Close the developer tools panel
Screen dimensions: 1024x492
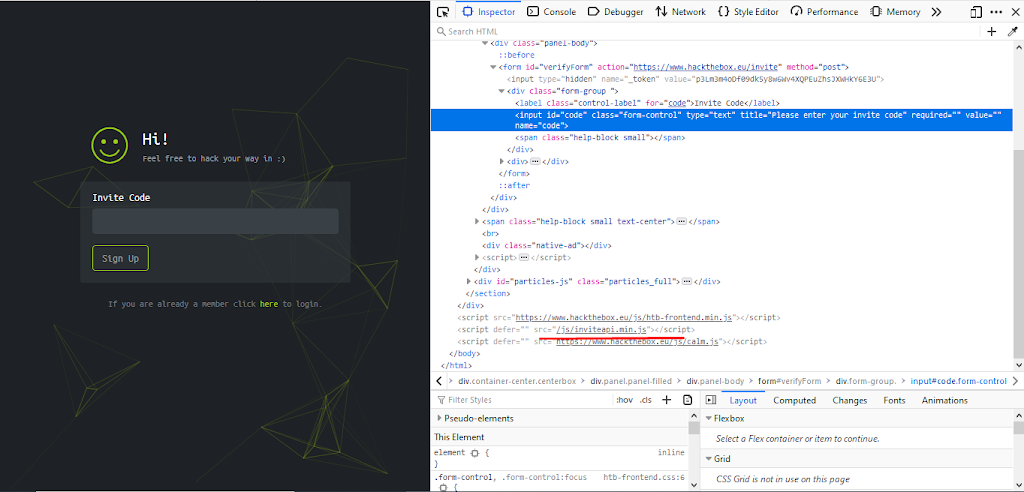pos(1016,12)
